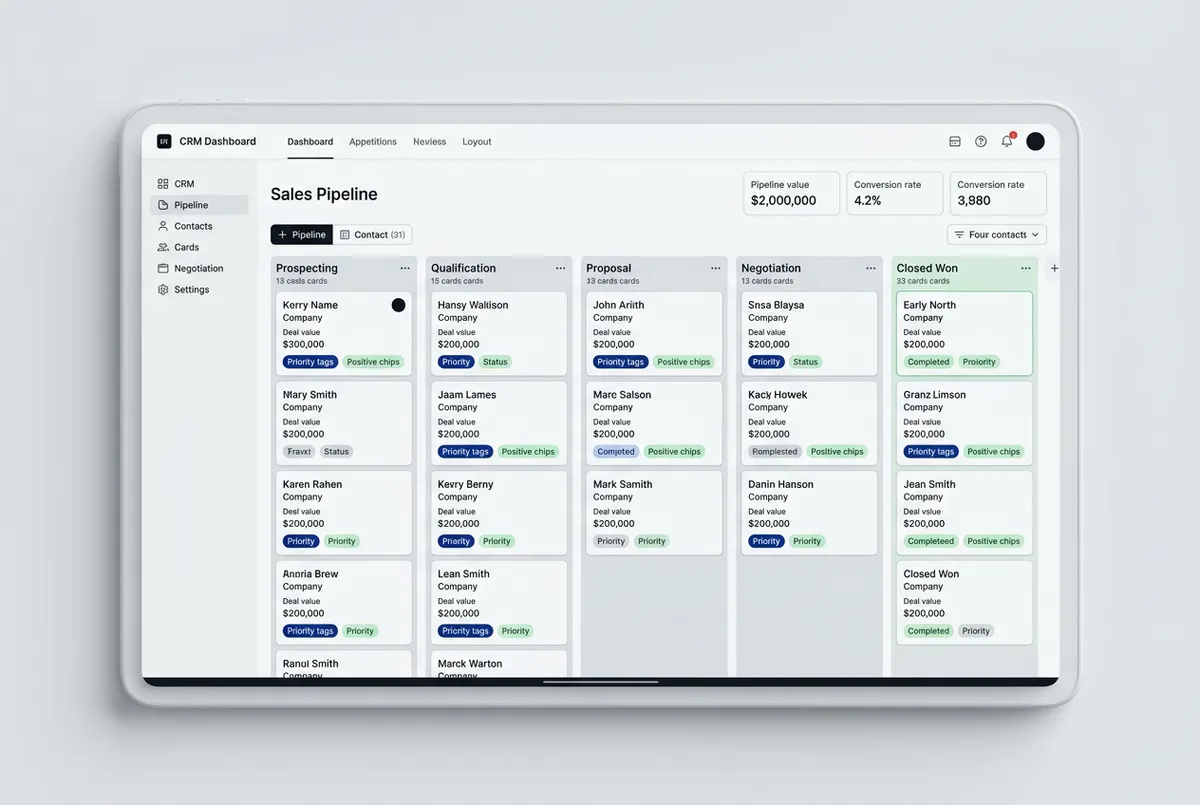This screenshot has width=1200, height=805.
Task: Click the Pipeline icon in the sidebar
Action: pos(163,205)
